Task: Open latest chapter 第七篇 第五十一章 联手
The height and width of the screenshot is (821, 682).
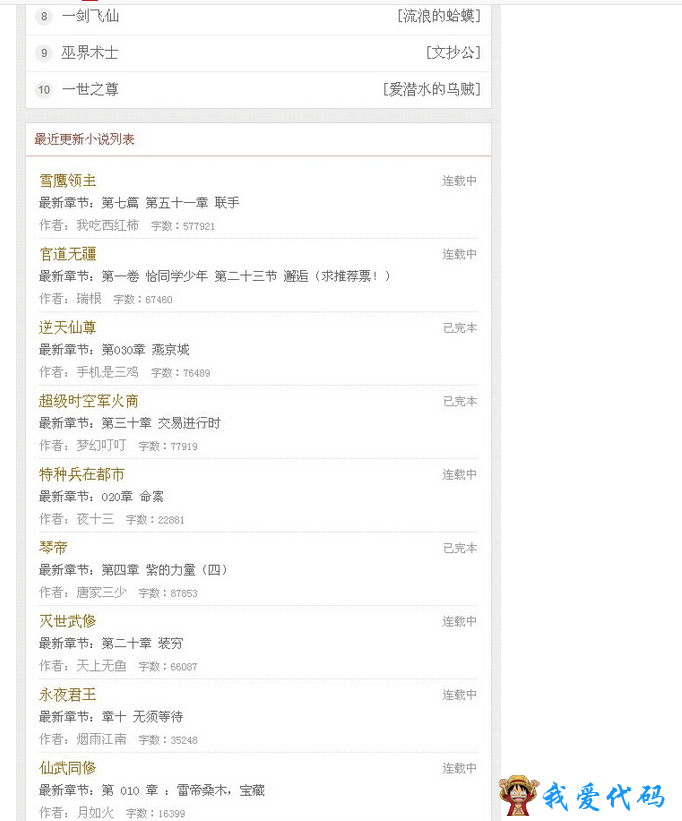Action: (171, 203)
